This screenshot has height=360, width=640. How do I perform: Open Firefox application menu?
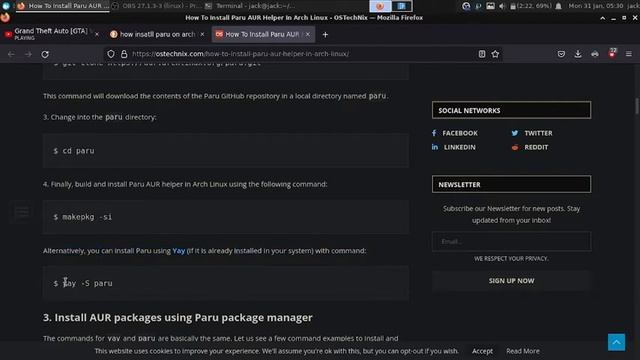pyautogui.click(x=629, y=54)
